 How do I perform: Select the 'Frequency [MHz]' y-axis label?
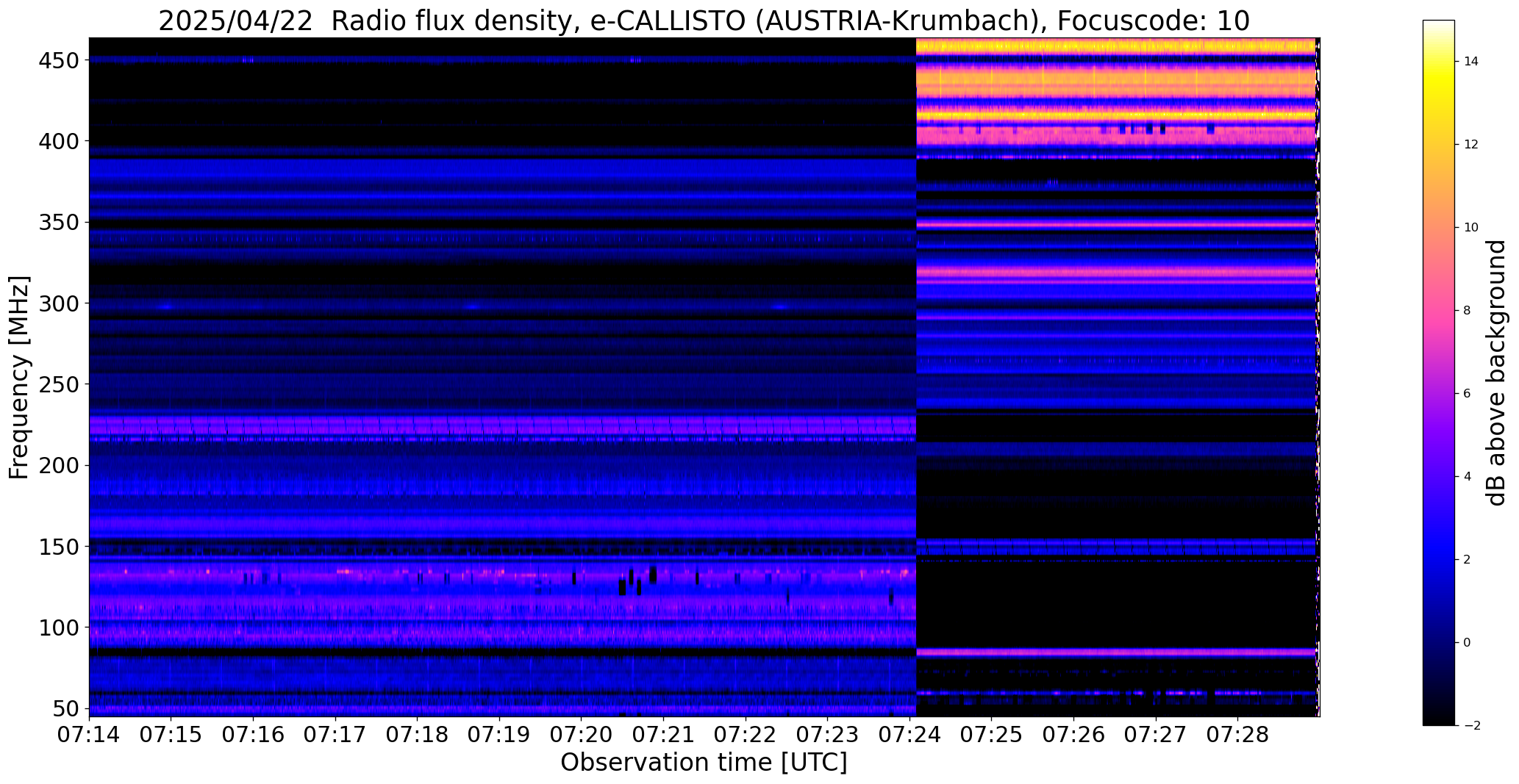[19, 377]
